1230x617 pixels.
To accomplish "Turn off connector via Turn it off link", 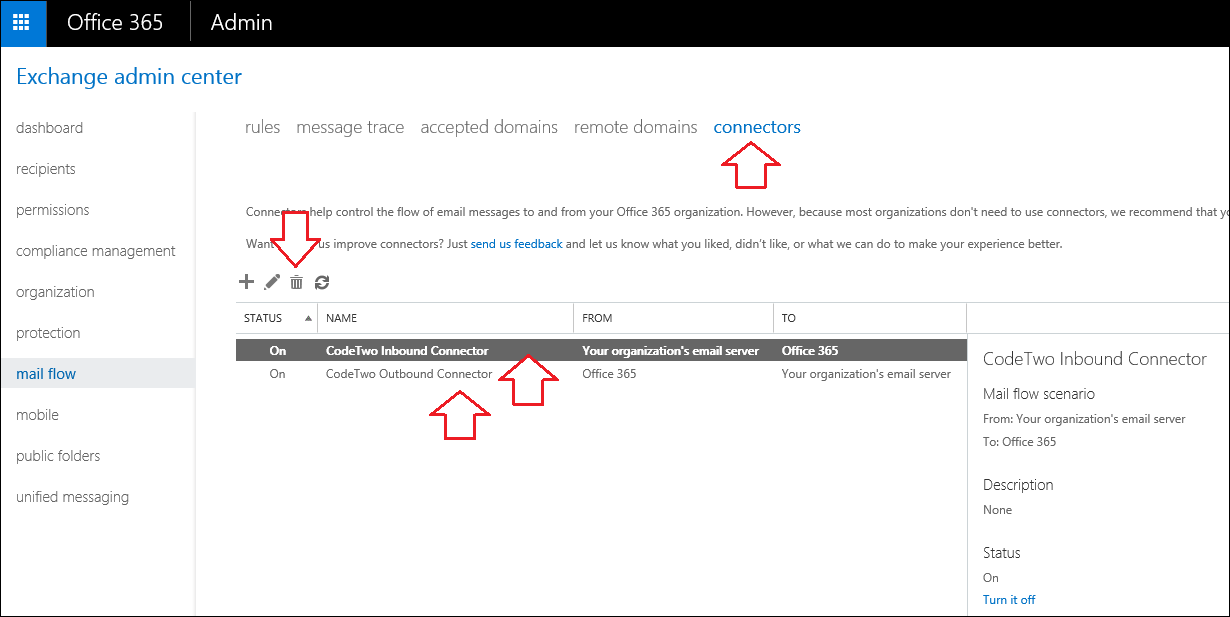I will [x=1009, y=600].
